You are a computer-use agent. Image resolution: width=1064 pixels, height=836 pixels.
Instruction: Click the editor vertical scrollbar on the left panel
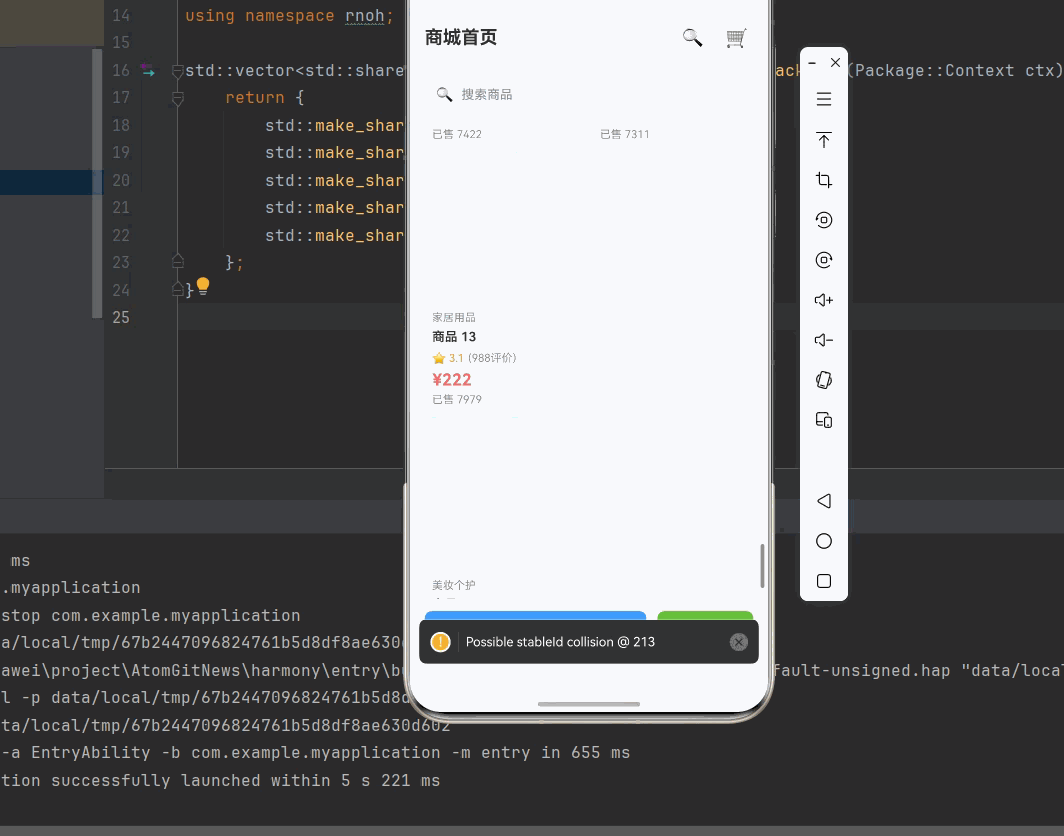click(97, 183)
